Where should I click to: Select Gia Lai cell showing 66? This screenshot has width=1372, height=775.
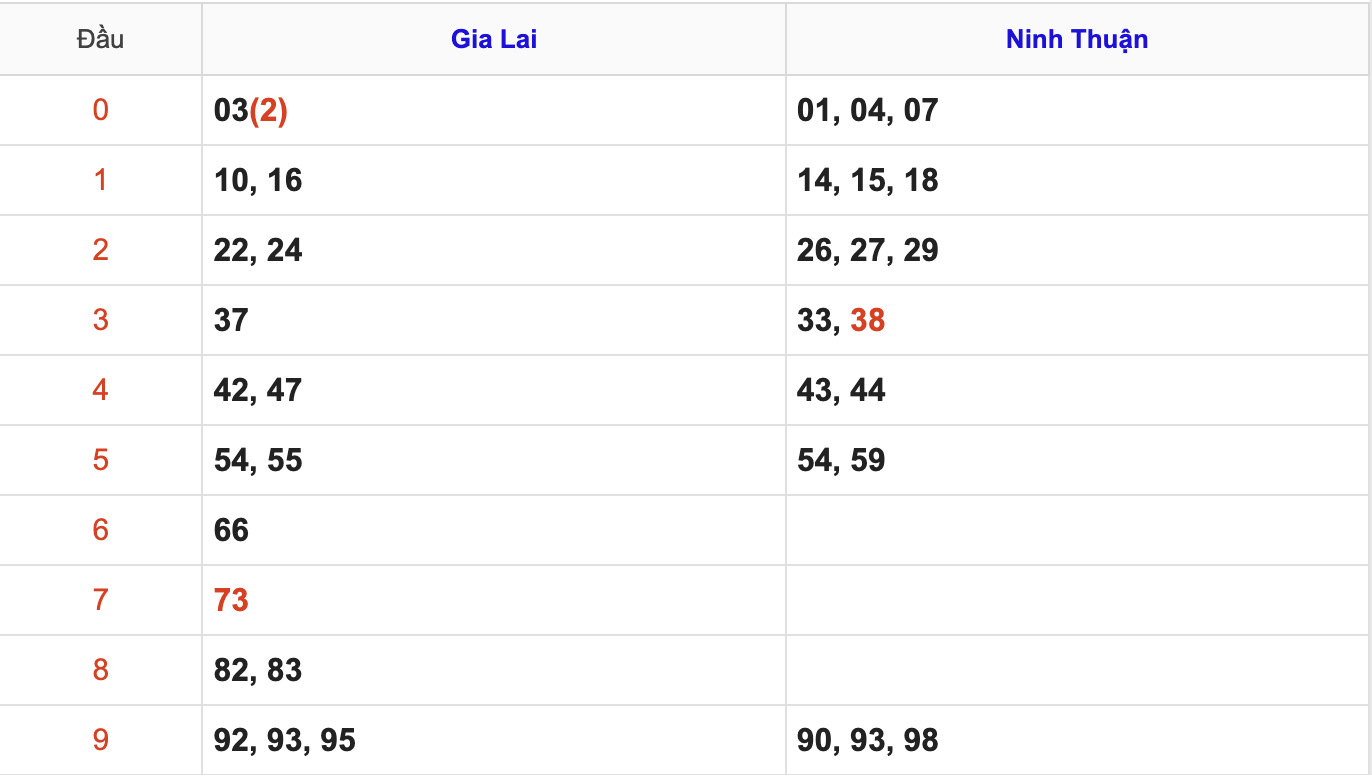[231, 530]
